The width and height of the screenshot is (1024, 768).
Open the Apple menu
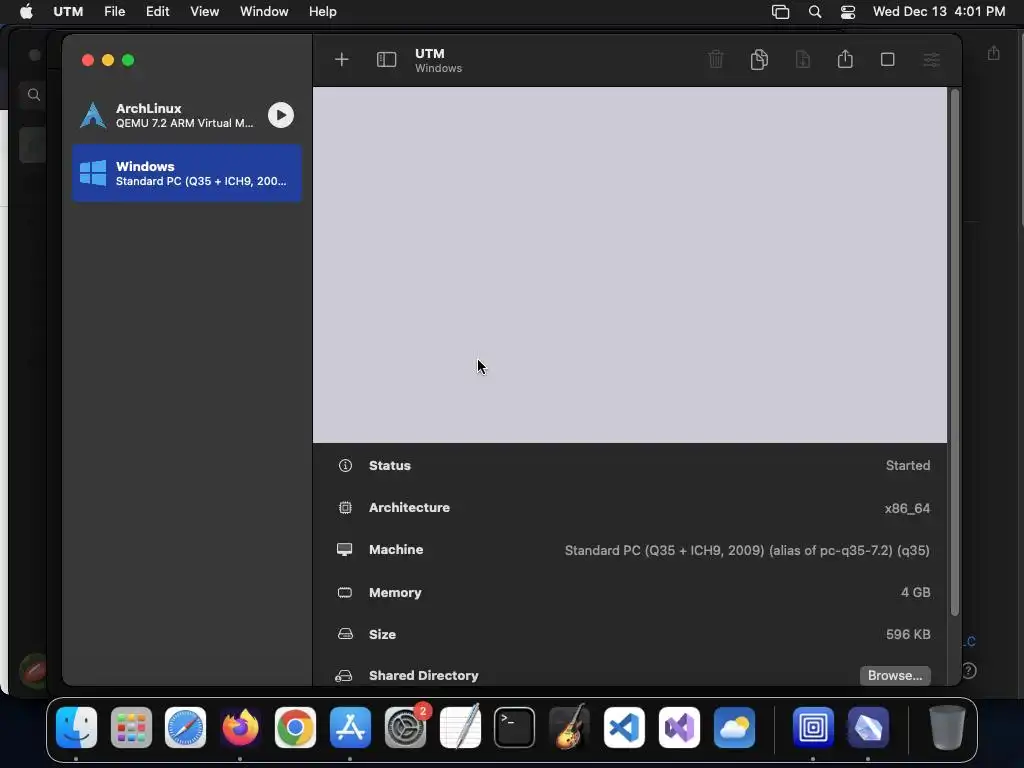26,12
